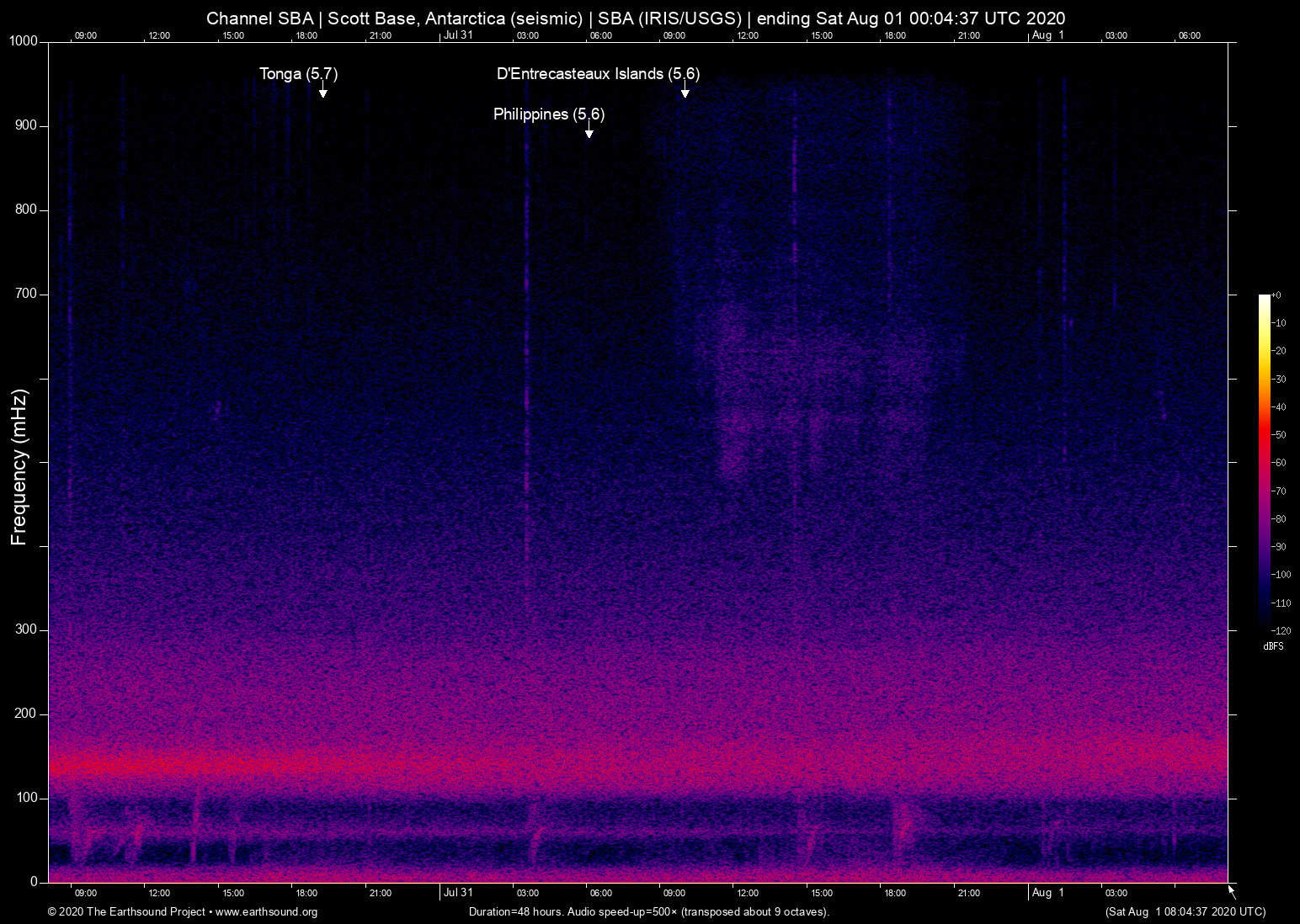Click the 1000 frequency tick label

coord(23,40)
